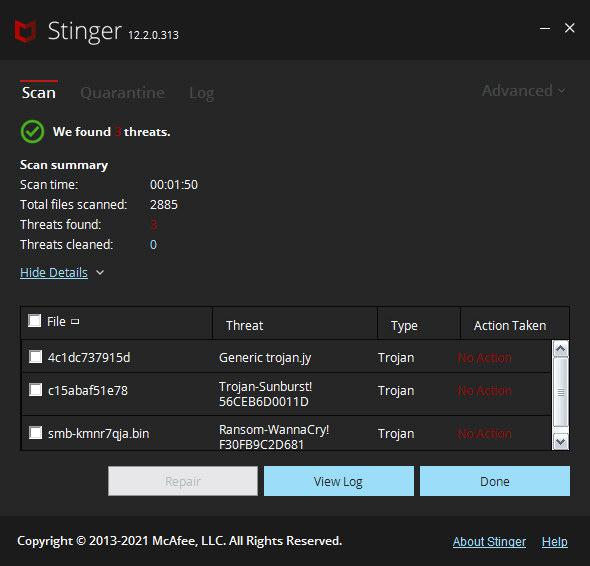Screen dimensions: 590x566
Task: Click the 'Threats found:' label
Action: click(61, 224)
